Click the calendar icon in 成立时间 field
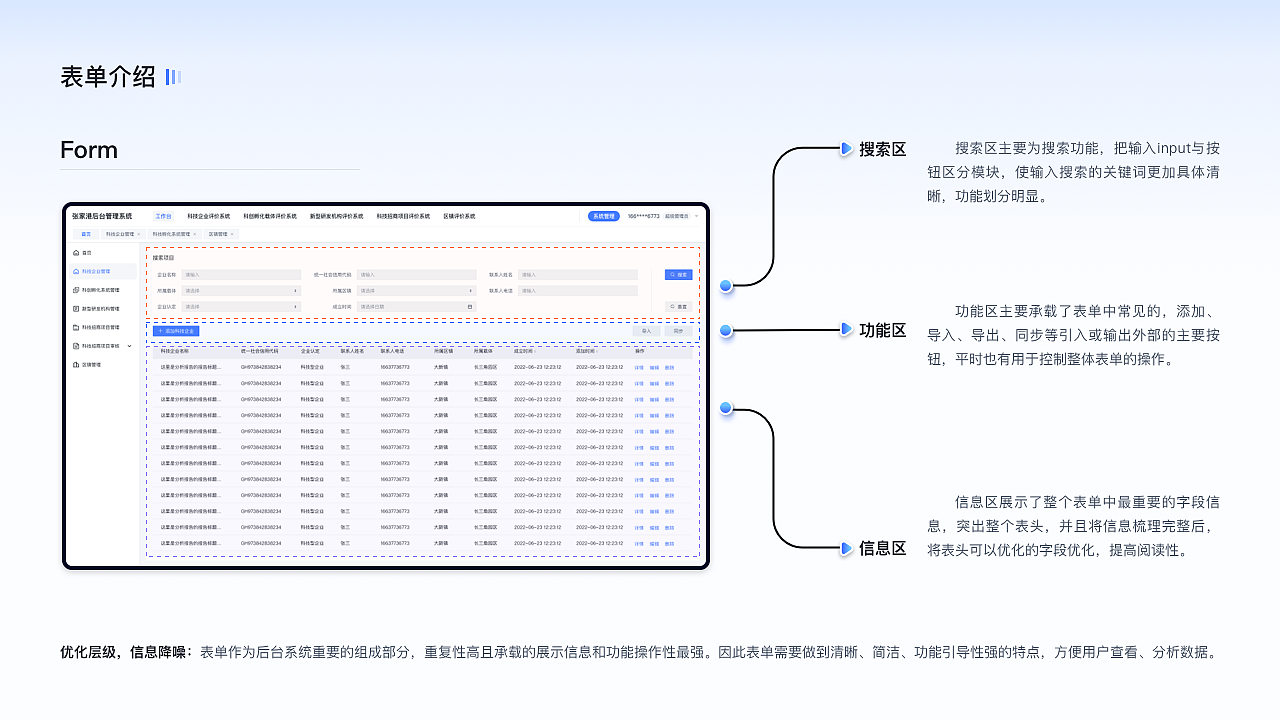This screenshot has height=720, width=1280. click(x=470, y=306)
